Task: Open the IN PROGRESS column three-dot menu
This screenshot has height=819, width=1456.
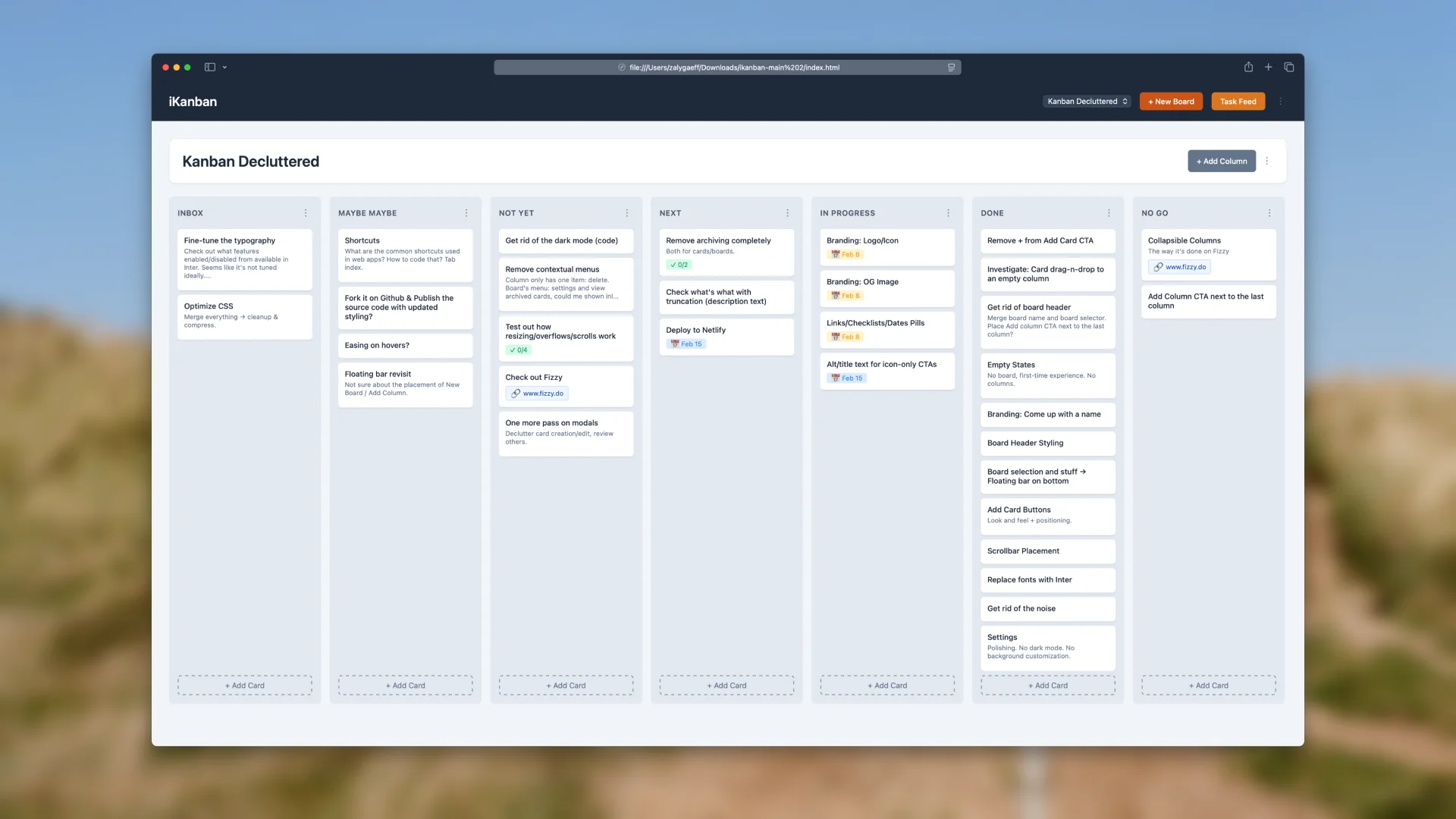Action: pos(948,213)
